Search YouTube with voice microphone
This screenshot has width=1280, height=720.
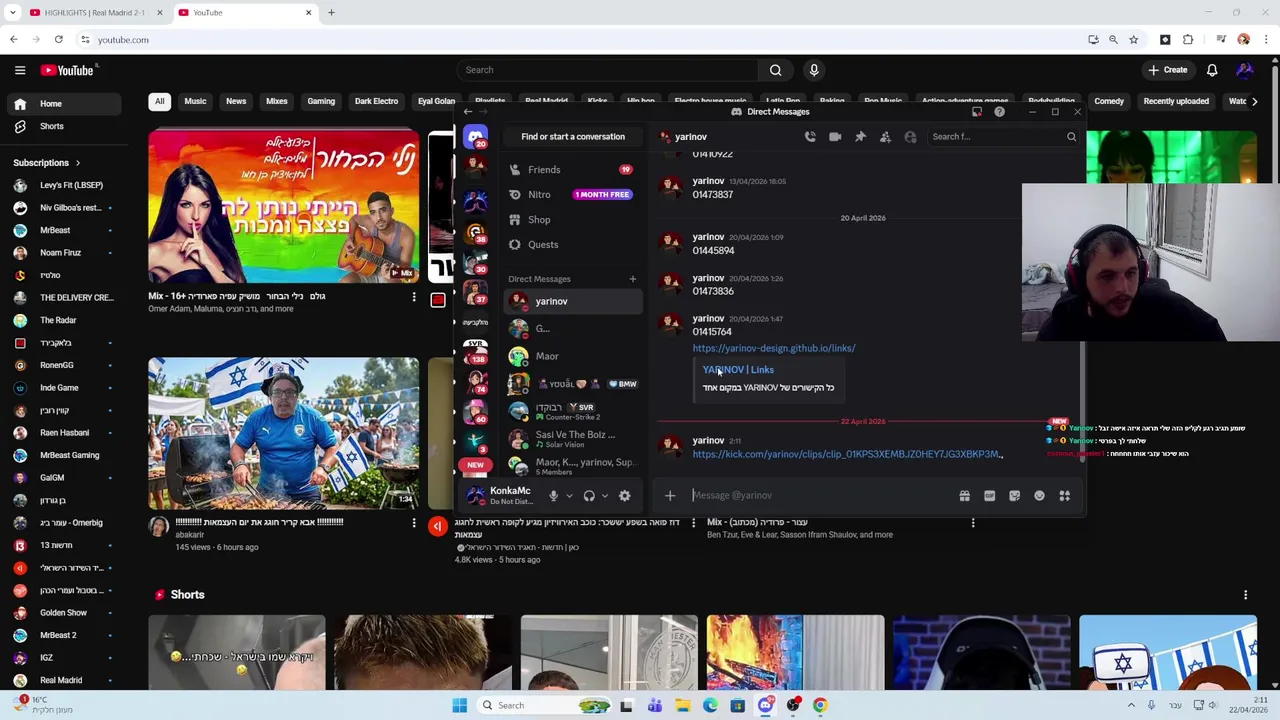point(814,70)
